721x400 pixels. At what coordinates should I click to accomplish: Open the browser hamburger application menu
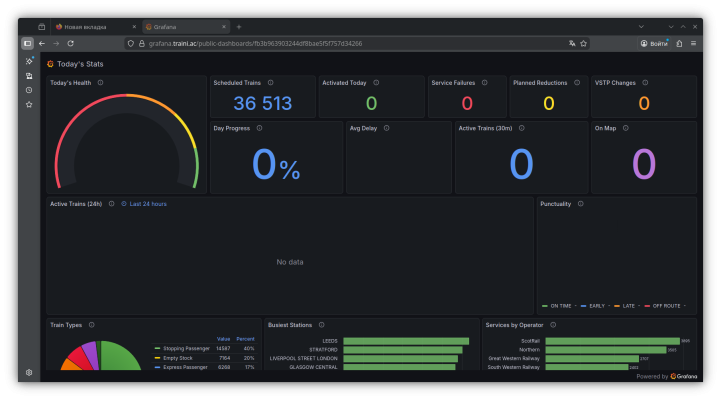pos(694,44)
